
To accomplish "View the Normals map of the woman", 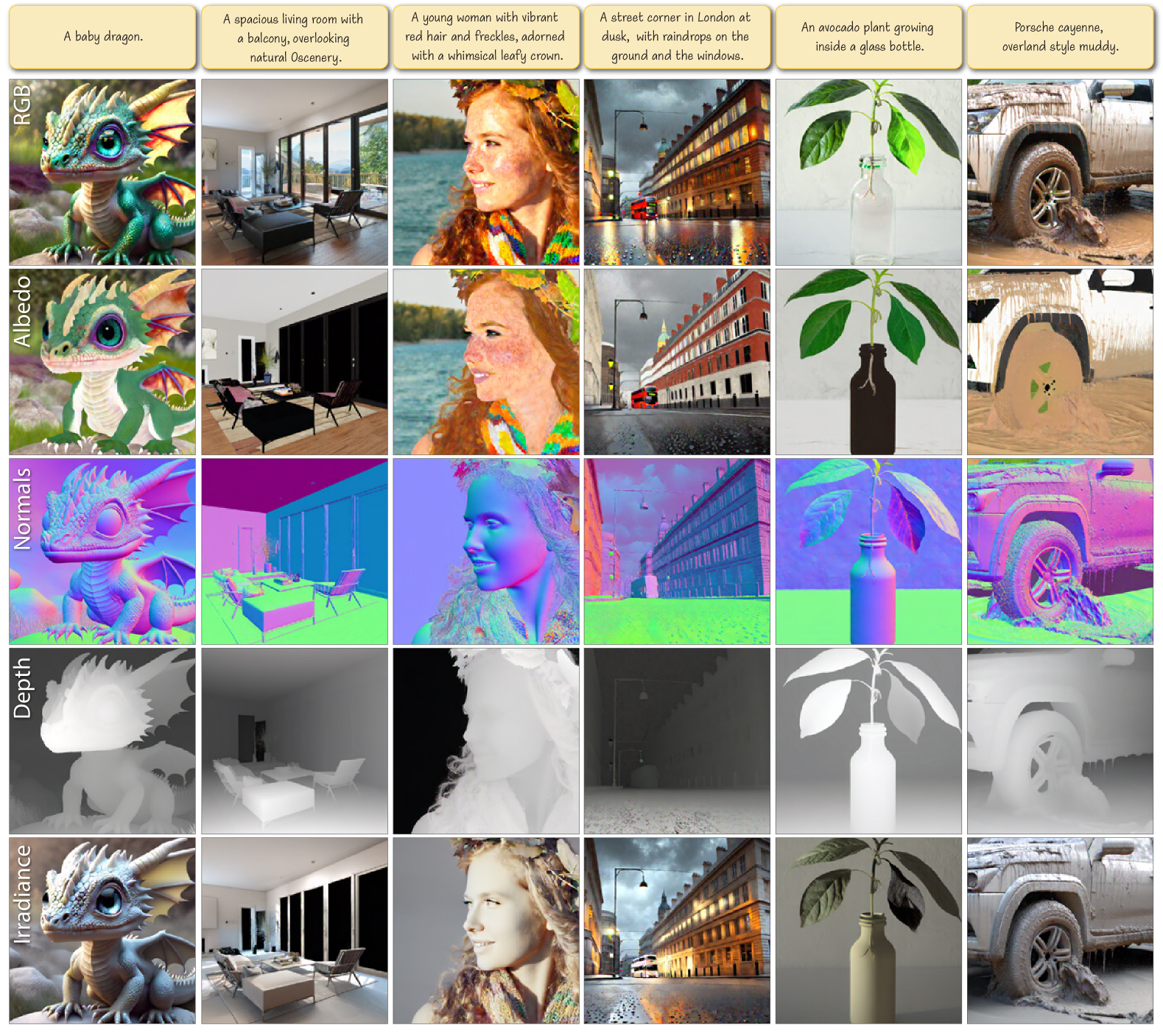I will (486, 552).
